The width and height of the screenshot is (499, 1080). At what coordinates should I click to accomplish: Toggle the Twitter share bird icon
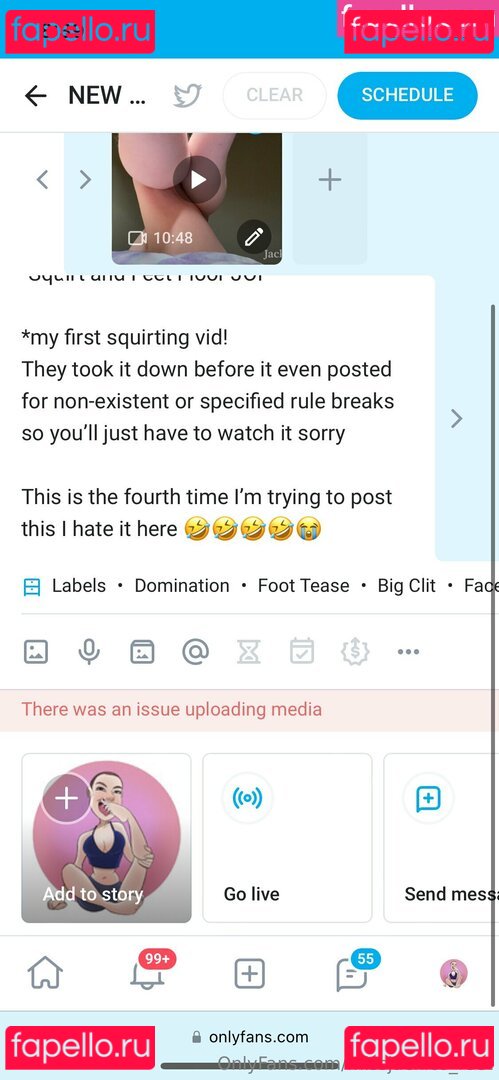pos(187,96)
